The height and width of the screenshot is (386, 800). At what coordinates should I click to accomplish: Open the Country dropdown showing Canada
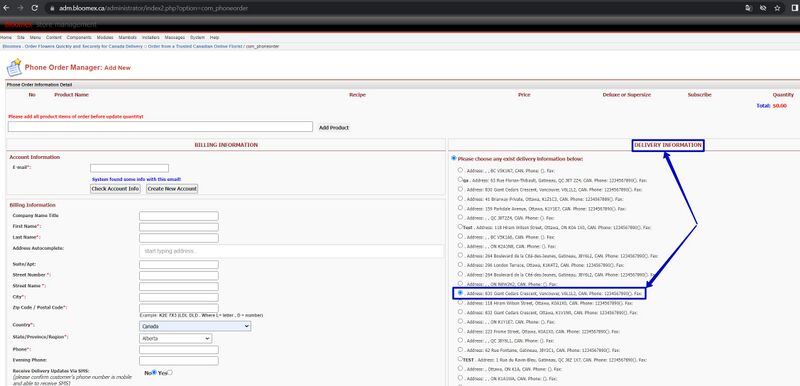tap(195, 326)
